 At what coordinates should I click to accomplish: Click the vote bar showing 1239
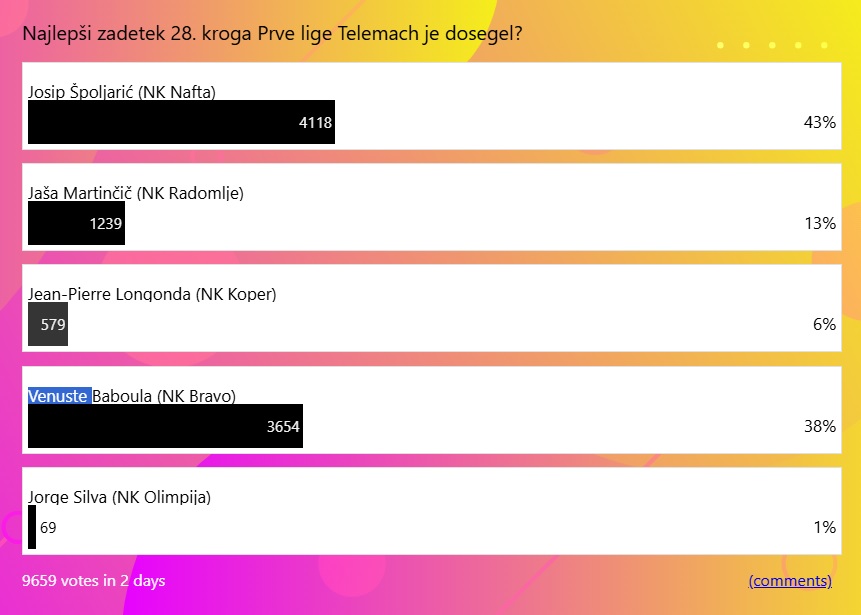[x=76, y=224]
